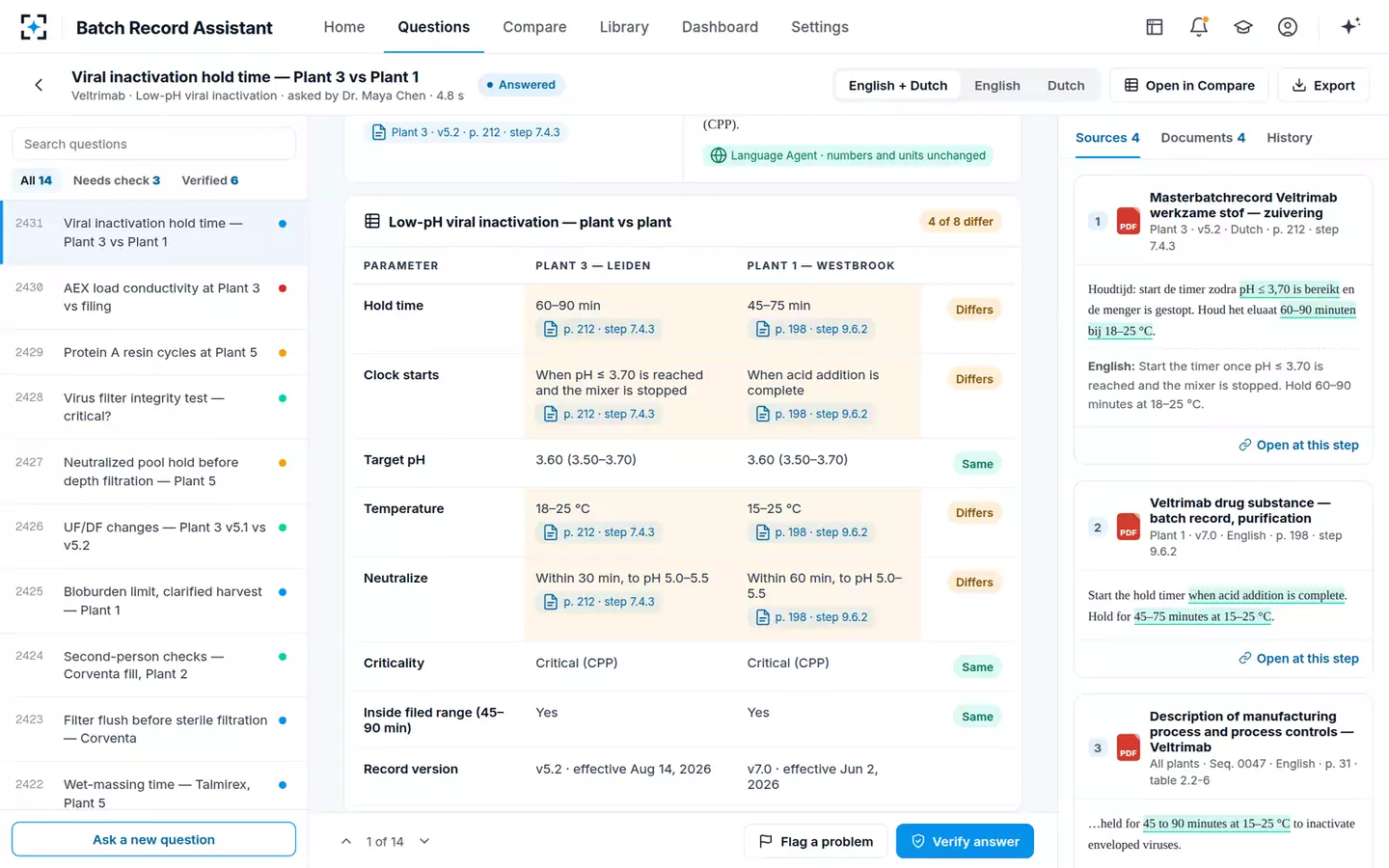Click the Language Agent globe icon
This screenshot has width=1389, height=868.
click(x=719, y=155)
